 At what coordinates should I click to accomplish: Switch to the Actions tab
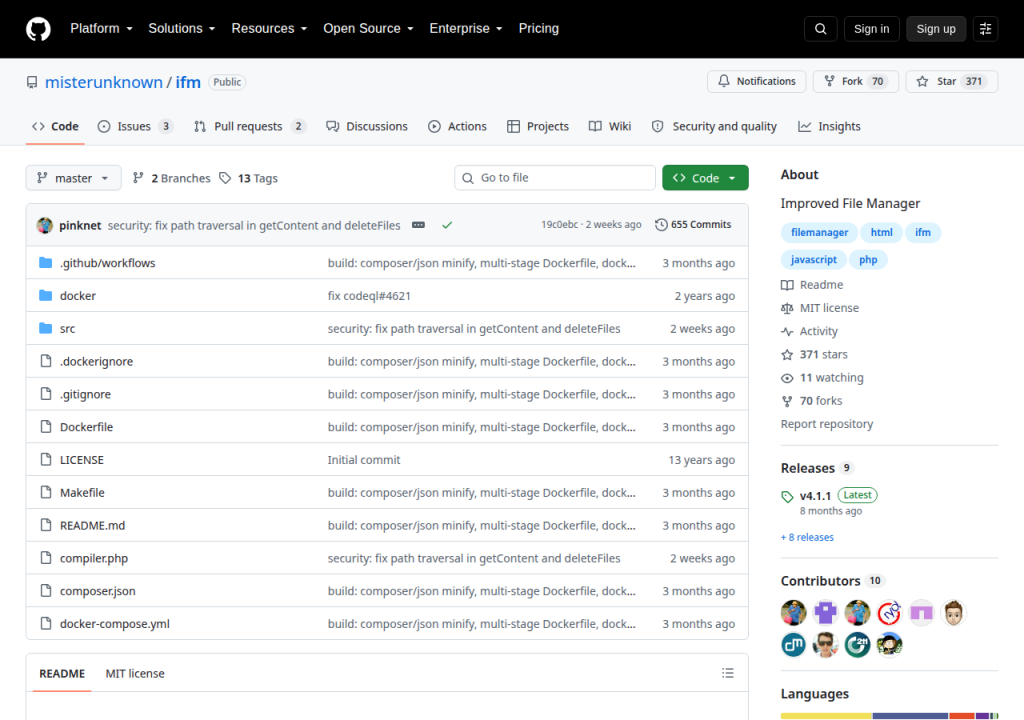coord(457,127)
